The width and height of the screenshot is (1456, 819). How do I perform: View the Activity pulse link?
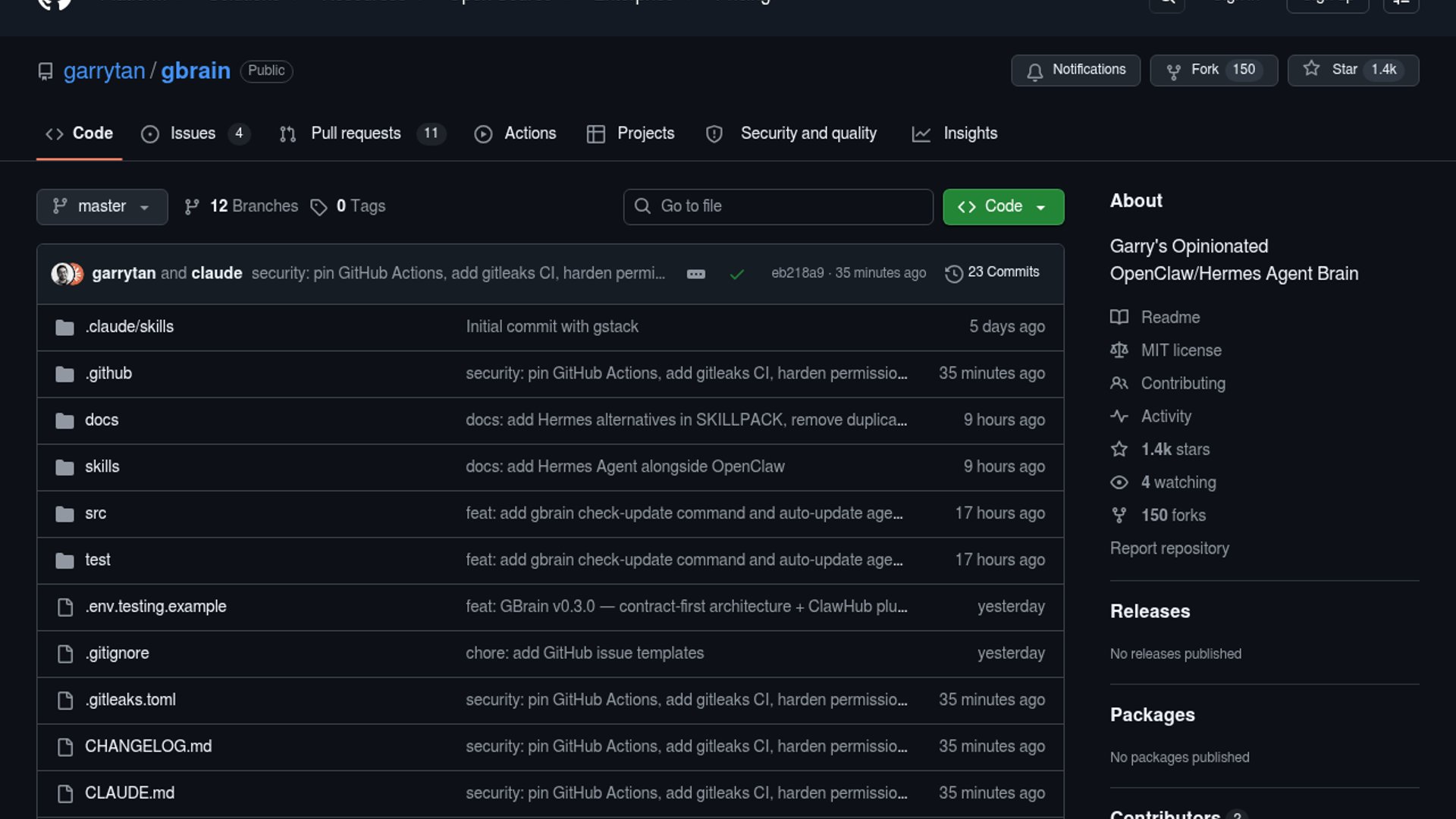tap(1166, 416)
